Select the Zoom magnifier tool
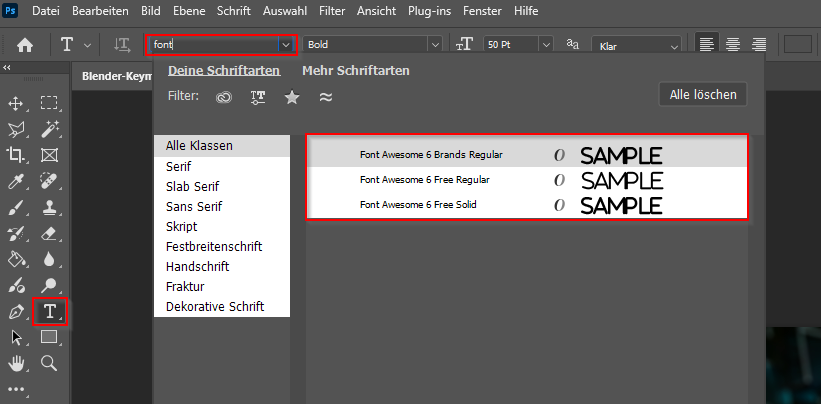Image resolution: width=821 pixels, height=404 pixels. pyautogui.click(x=49, y=363)
